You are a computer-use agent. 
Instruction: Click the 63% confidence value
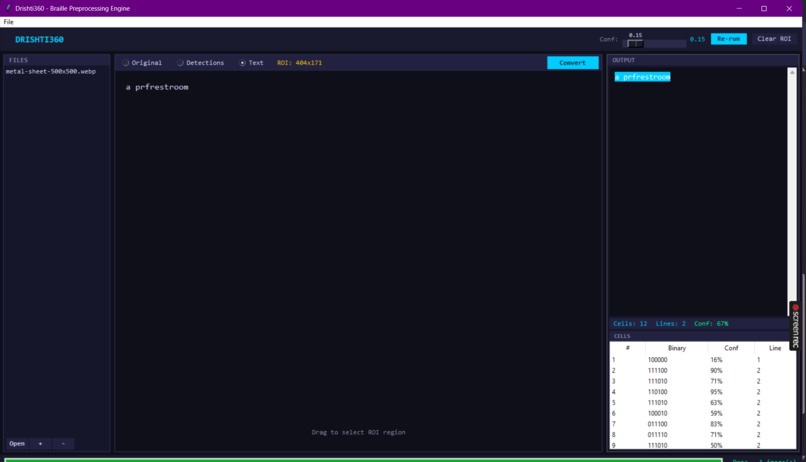click(x=716, y=403)
